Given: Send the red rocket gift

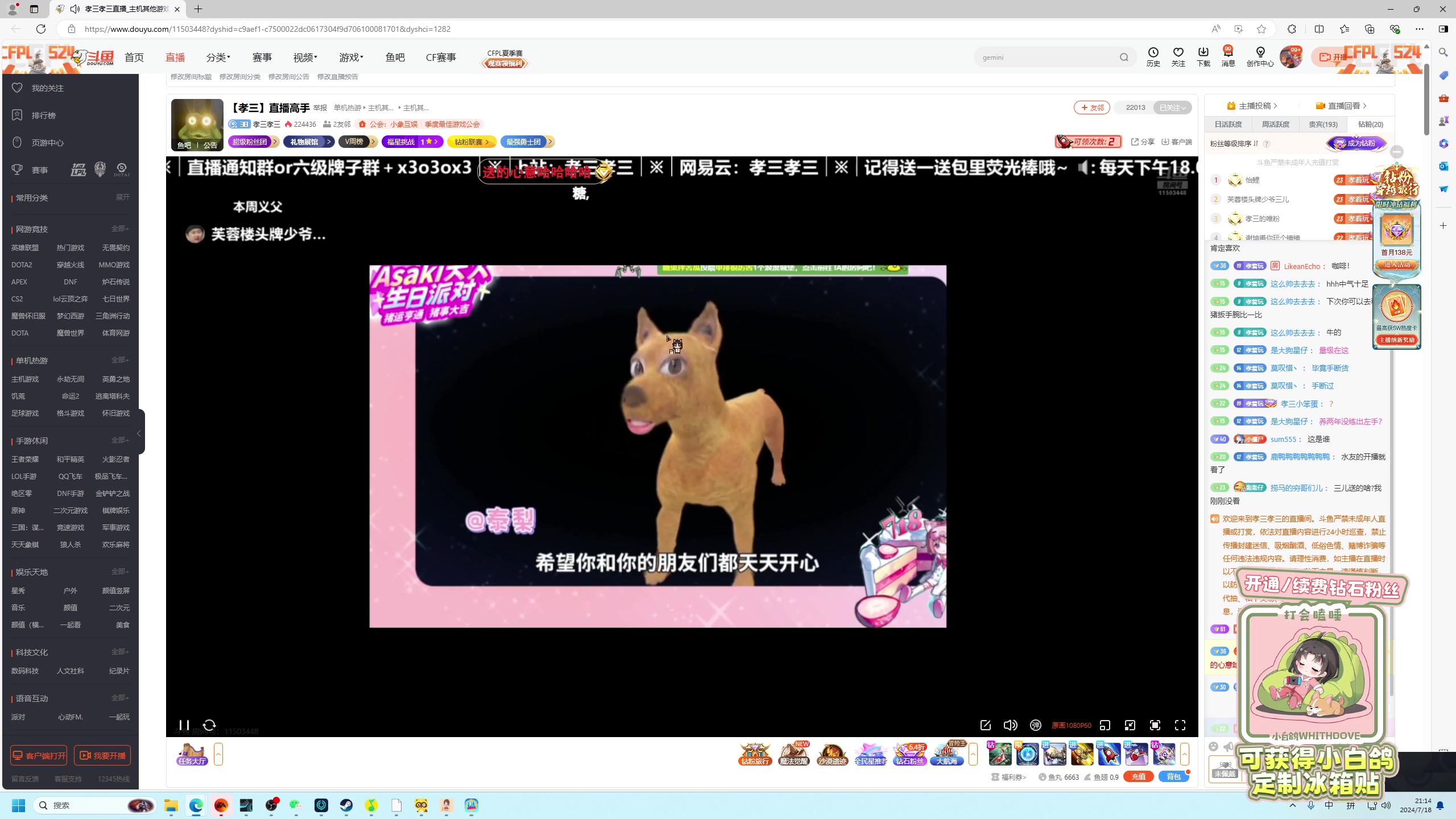Looking at the screenshot, I should pyautogui.click(x=1109, y=754).
